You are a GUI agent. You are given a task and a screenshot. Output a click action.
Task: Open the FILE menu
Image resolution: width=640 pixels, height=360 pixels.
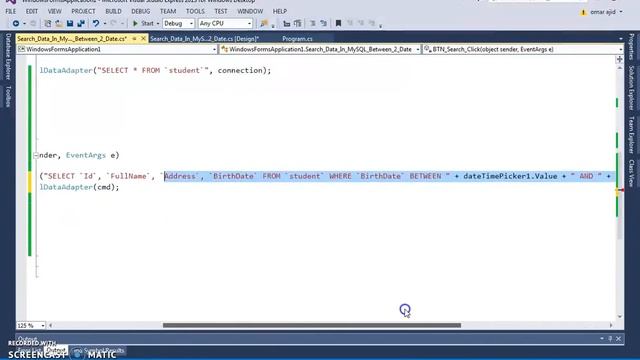click(11, 11)
